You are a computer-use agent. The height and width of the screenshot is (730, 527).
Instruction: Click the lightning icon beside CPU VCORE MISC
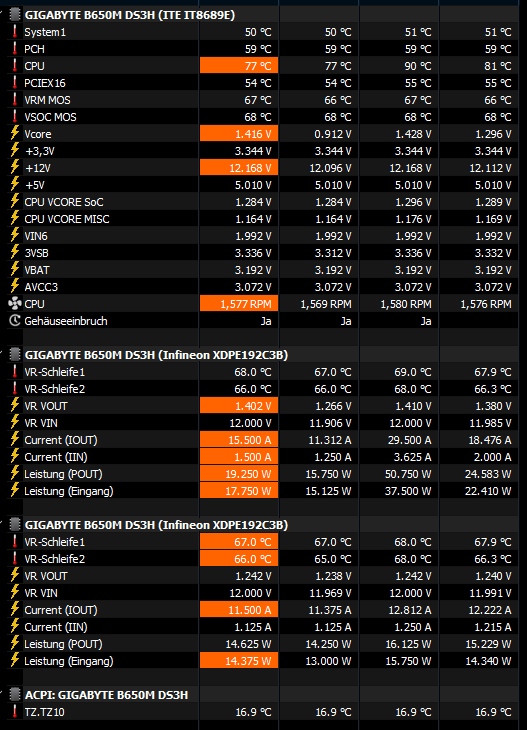[x=15, y=218]
